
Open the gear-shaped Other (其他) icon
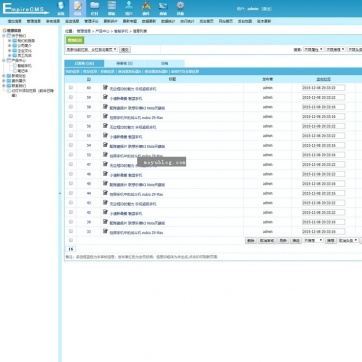coord(180,8)
